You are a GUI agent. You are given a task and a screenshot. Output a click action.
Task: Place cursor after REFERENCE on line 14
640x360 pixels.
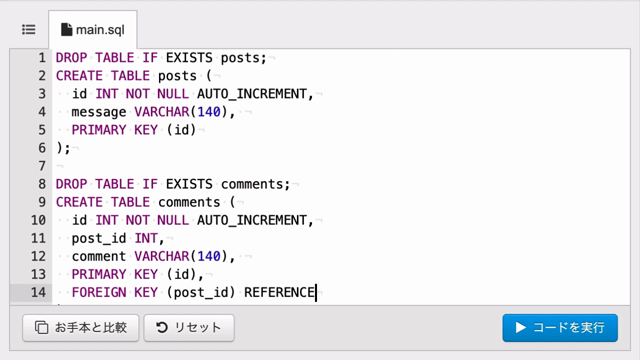pyautogui.click(x=316, y=292)
